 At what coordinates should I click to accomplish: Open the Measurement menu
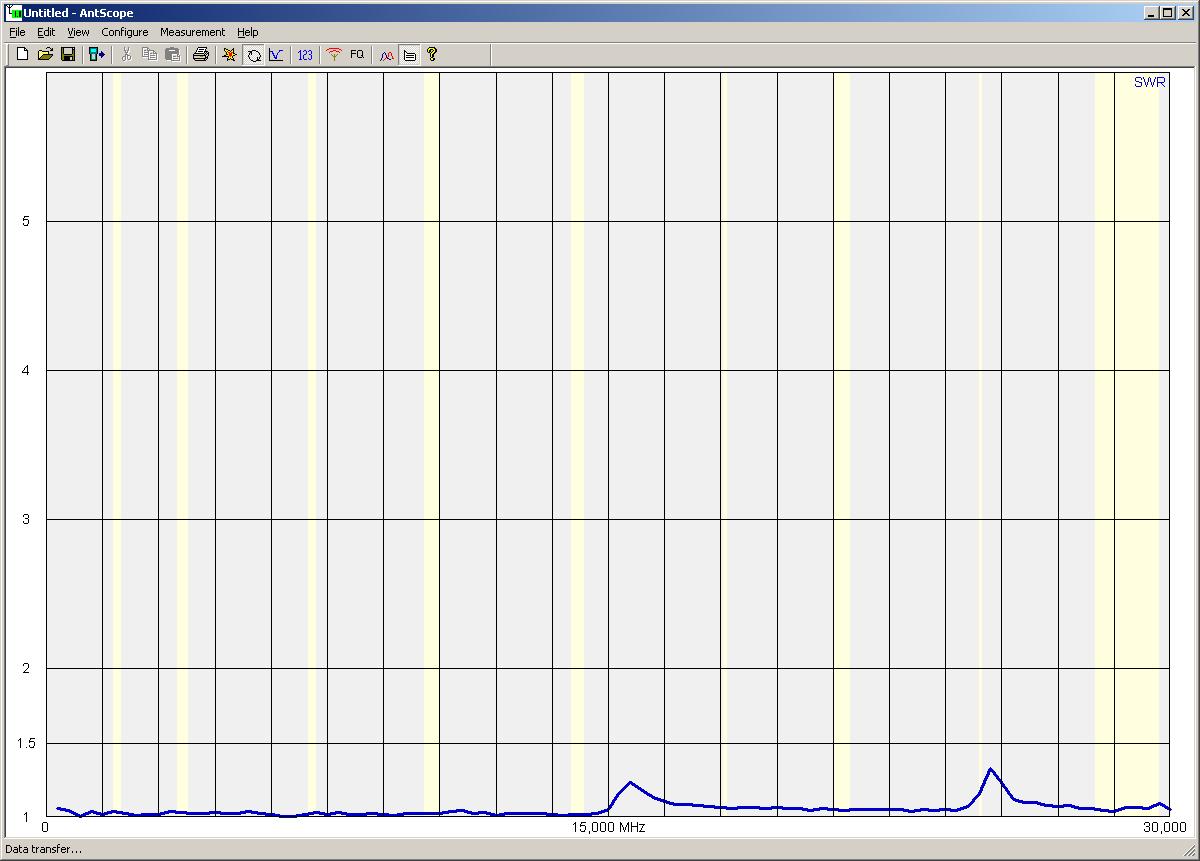[192, 32]
